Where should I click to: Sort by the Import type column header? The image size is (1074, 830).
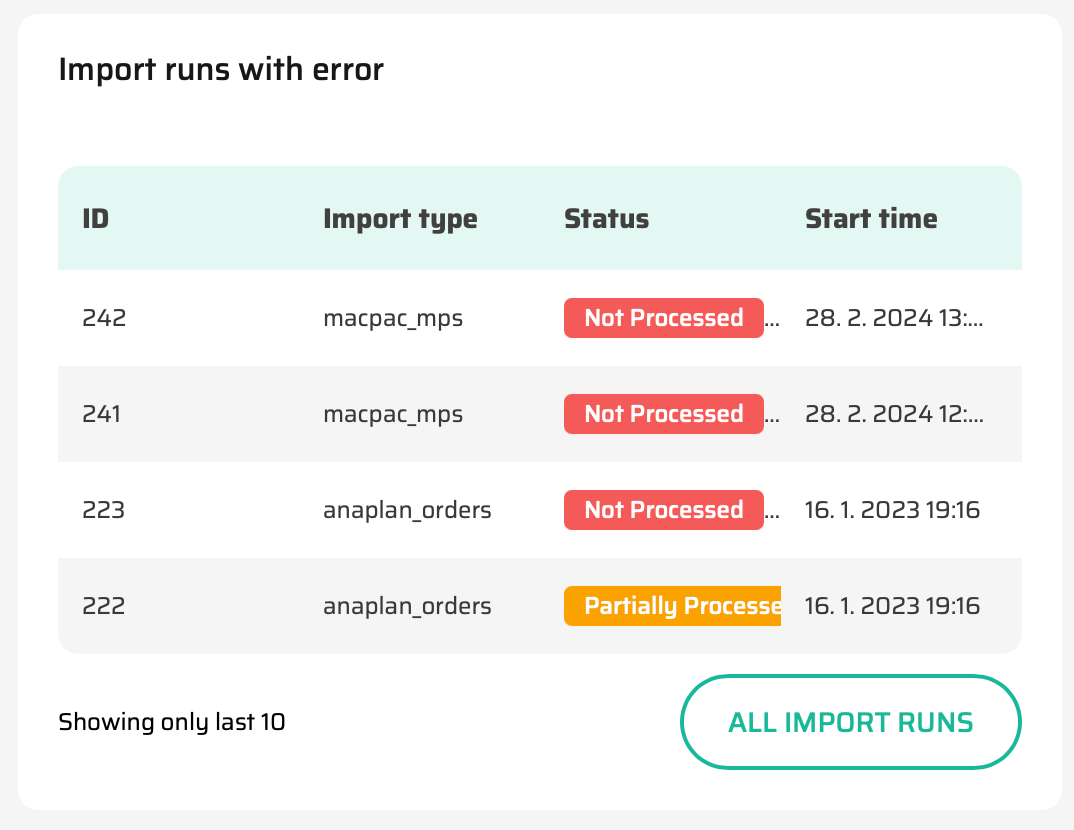400,219
